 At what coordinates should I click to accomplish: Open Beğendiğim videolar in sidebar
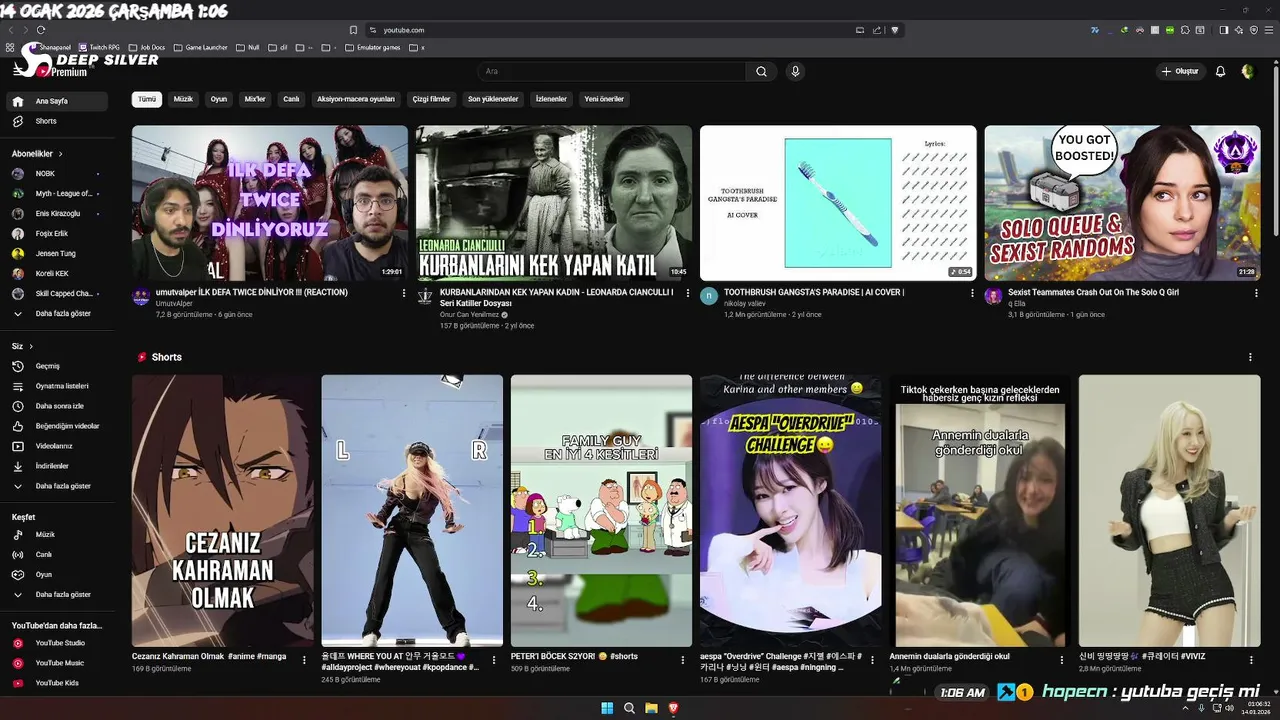pyautogui.click(x=56, y=426)
